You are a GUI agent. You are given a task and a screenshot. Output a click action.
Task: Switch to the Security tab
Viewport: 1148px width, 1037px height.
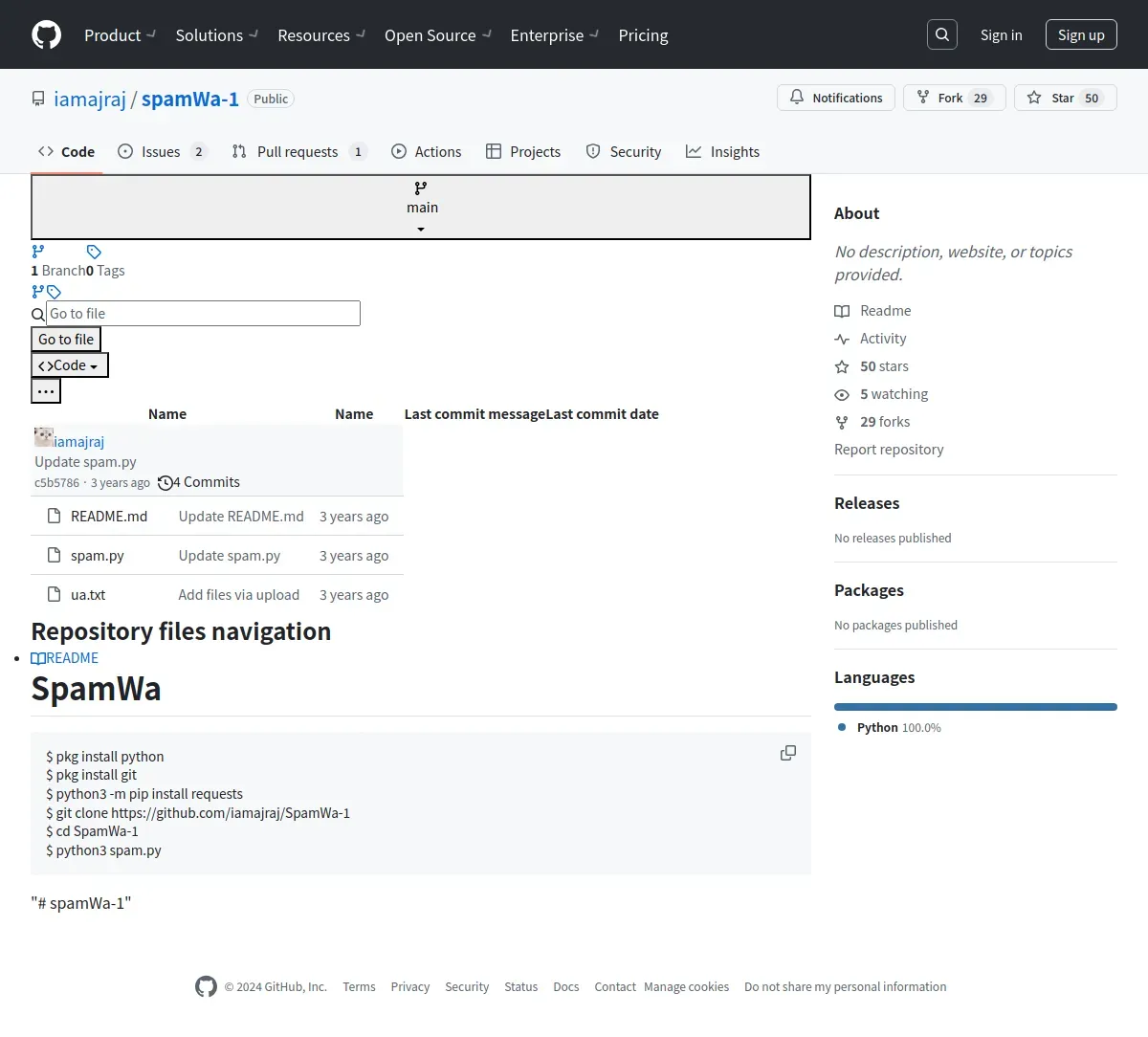(624, 151)
